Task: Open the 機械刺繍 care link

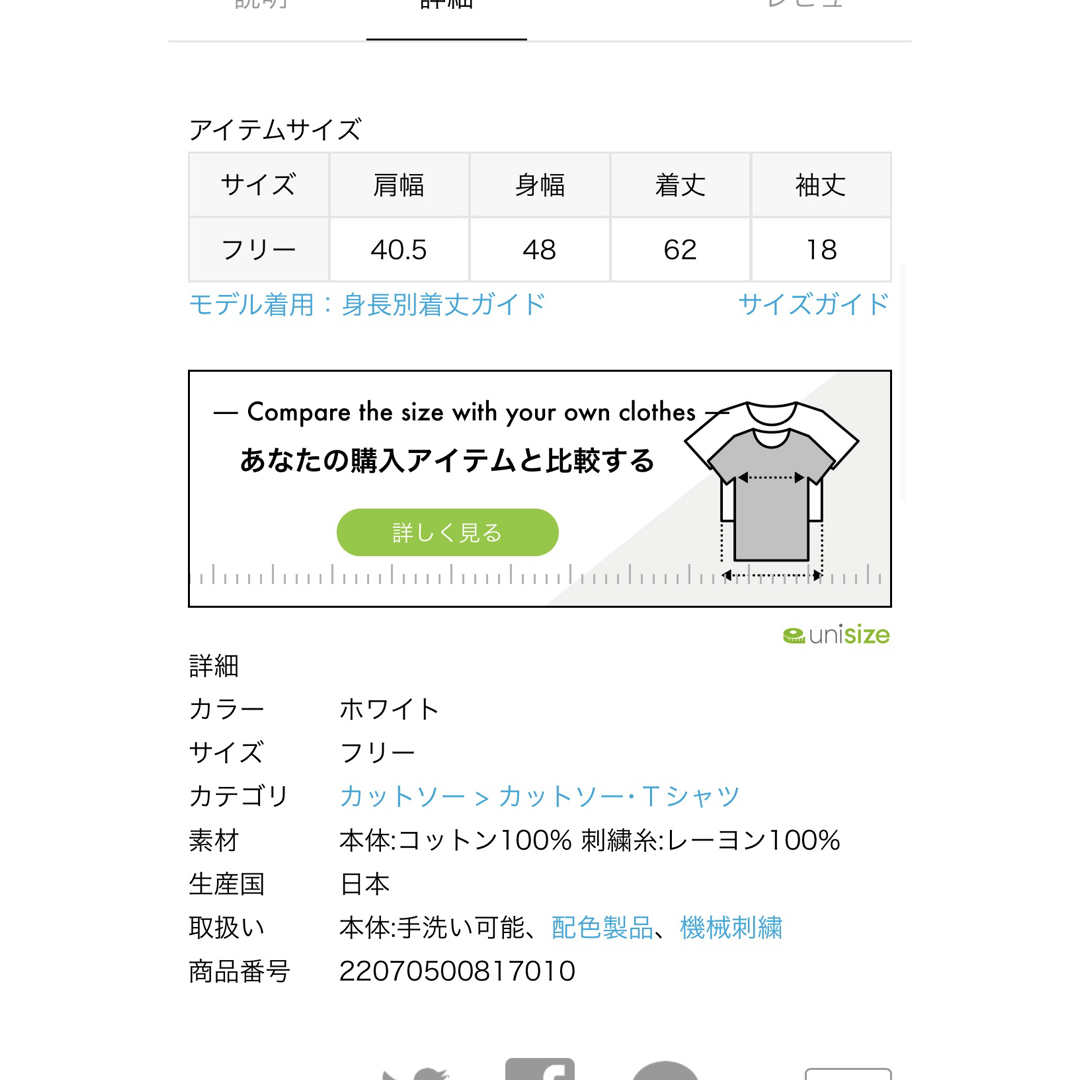Action: tap(731, 928)
